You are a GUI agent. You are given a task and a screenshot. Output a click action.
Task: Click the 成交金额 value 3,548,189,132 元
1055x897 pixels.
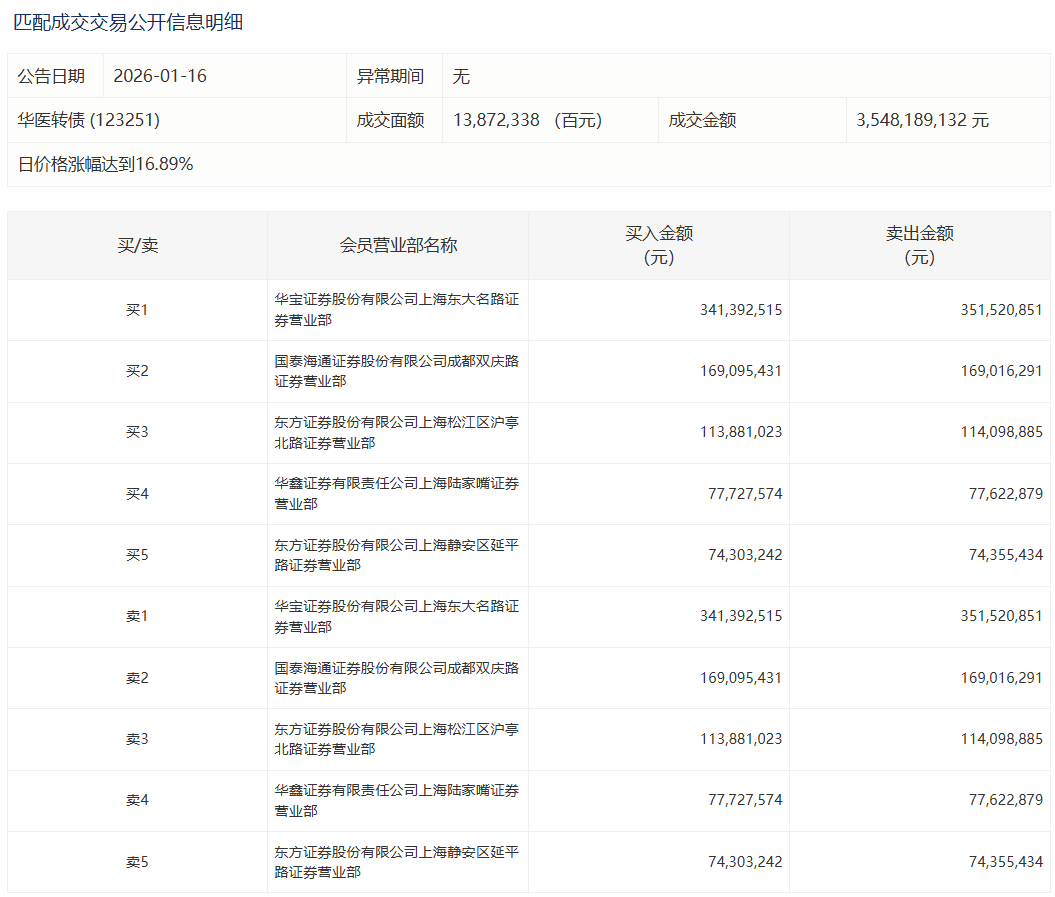click(922, 120)
